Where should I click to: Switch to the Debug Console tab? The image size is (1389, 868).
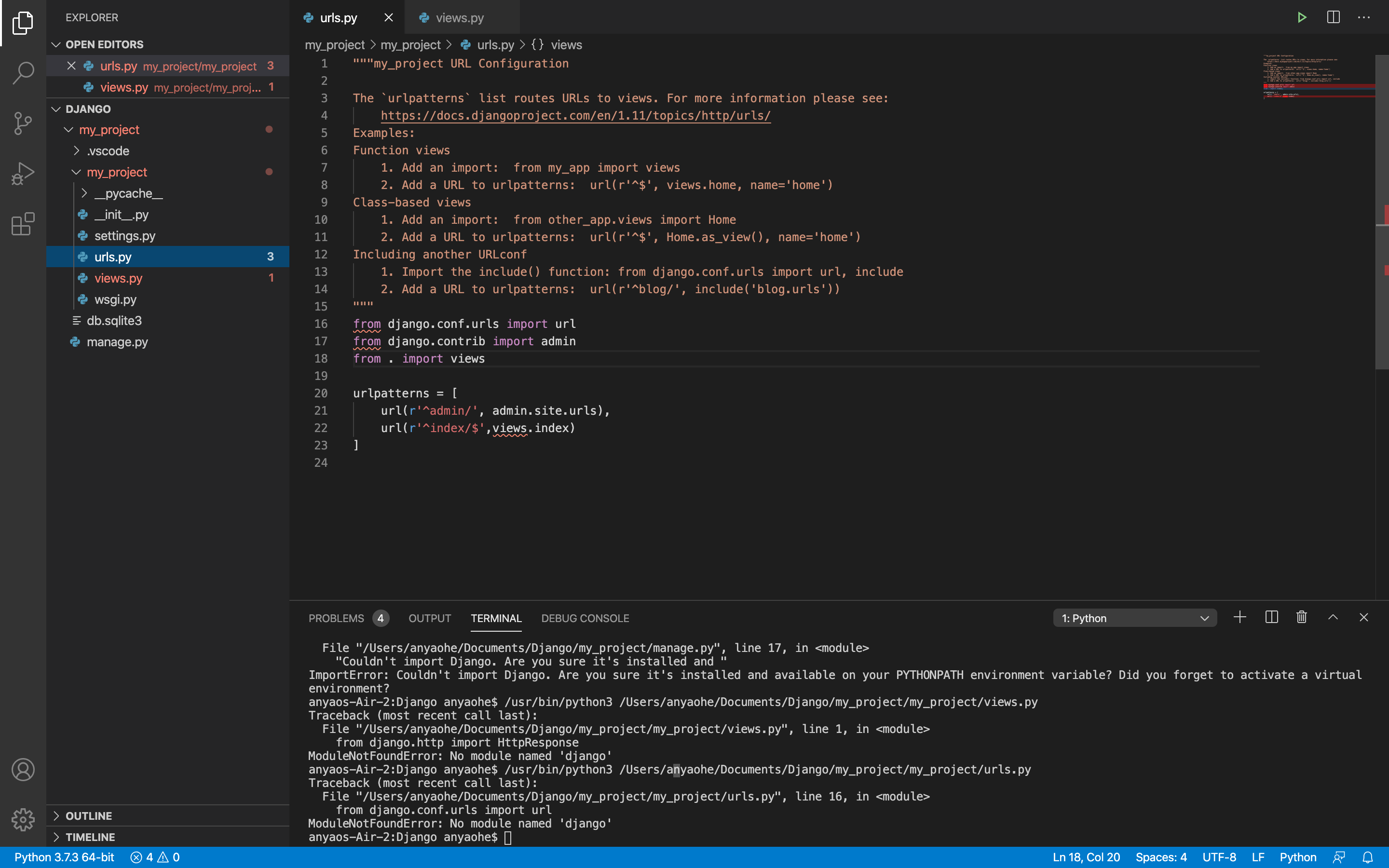585,618
